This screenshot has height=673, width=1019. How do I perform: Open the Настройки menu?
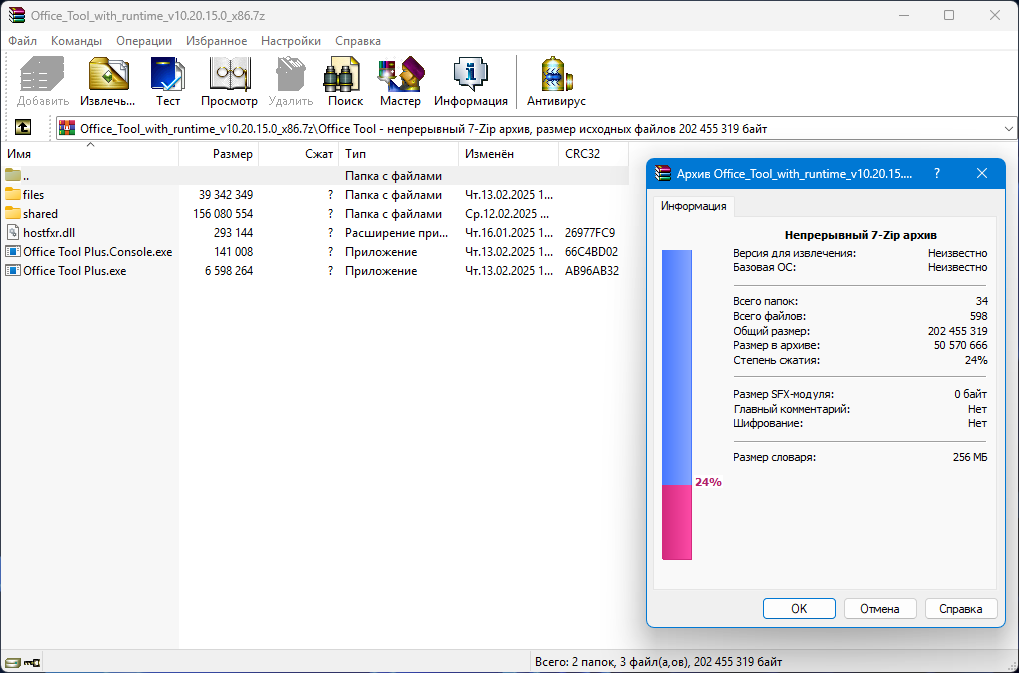coord(290,41)
